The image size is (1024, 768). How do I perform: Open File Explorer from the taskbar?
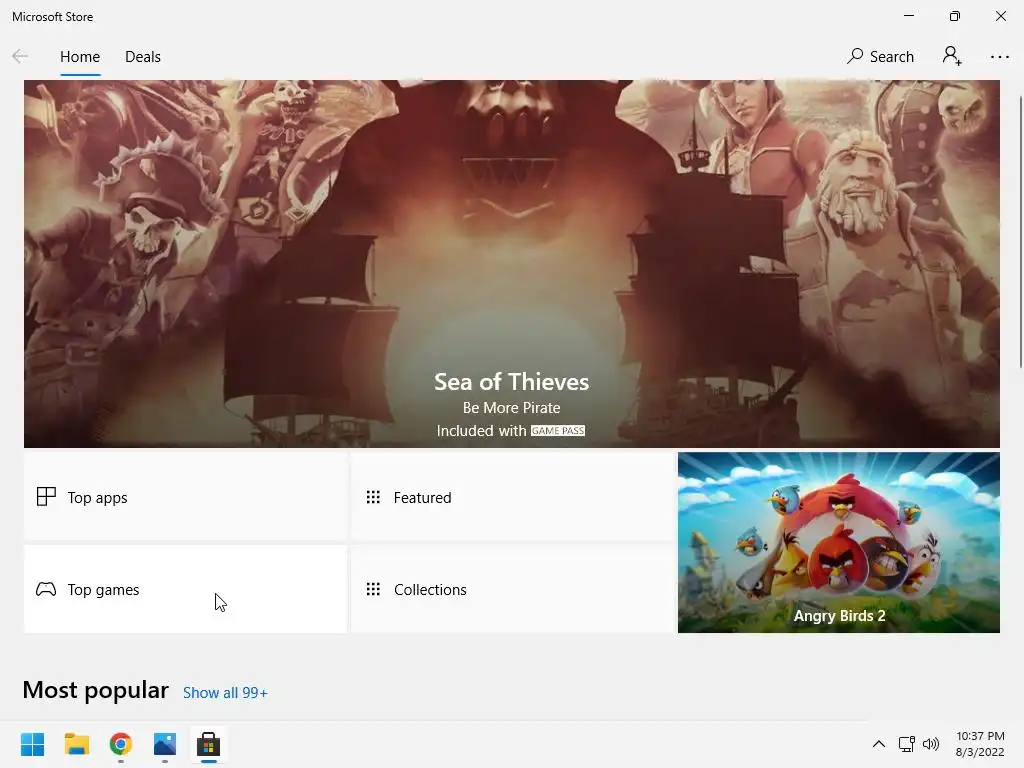(76, 744)
